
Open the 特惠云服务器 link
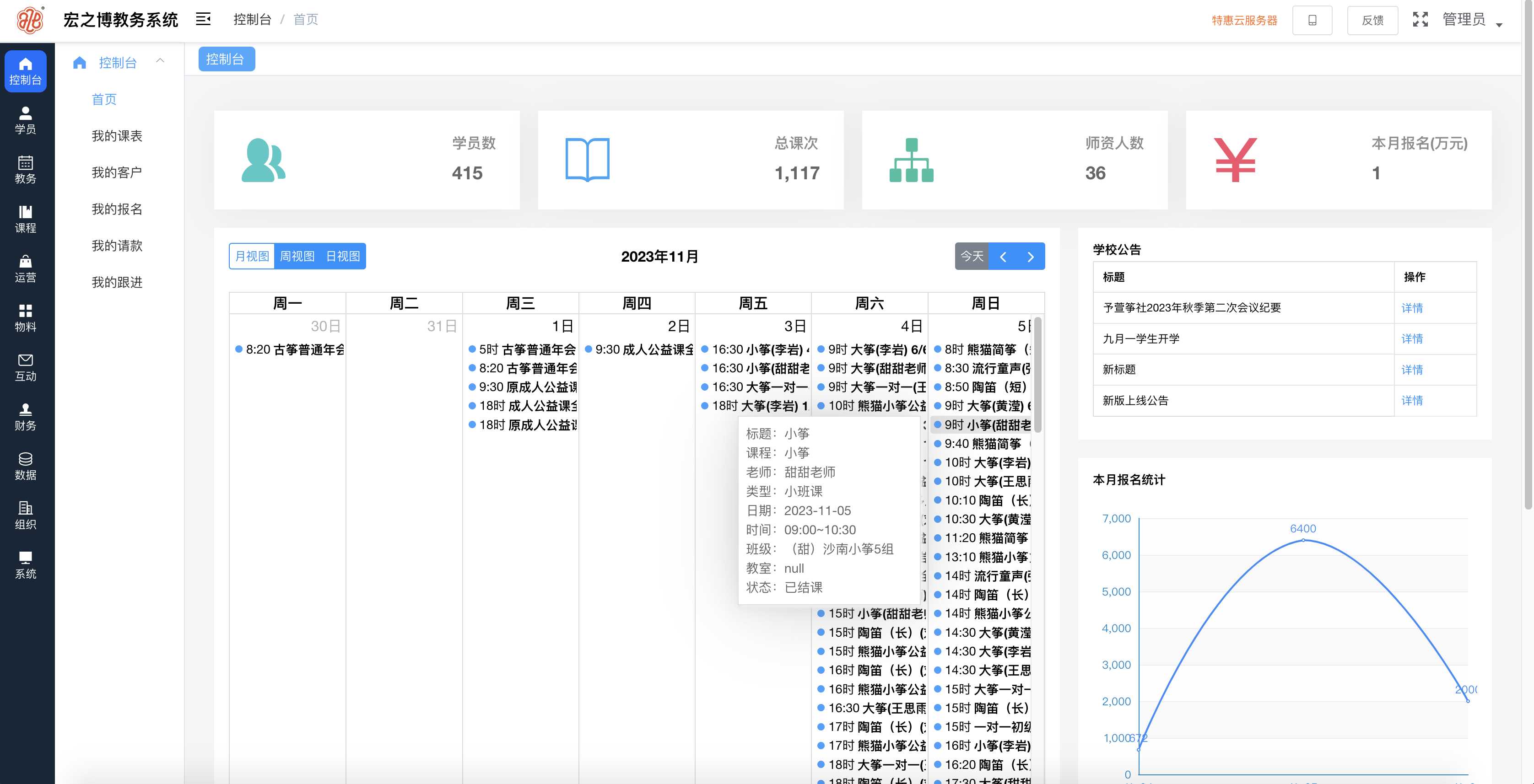click(1245, 20)
